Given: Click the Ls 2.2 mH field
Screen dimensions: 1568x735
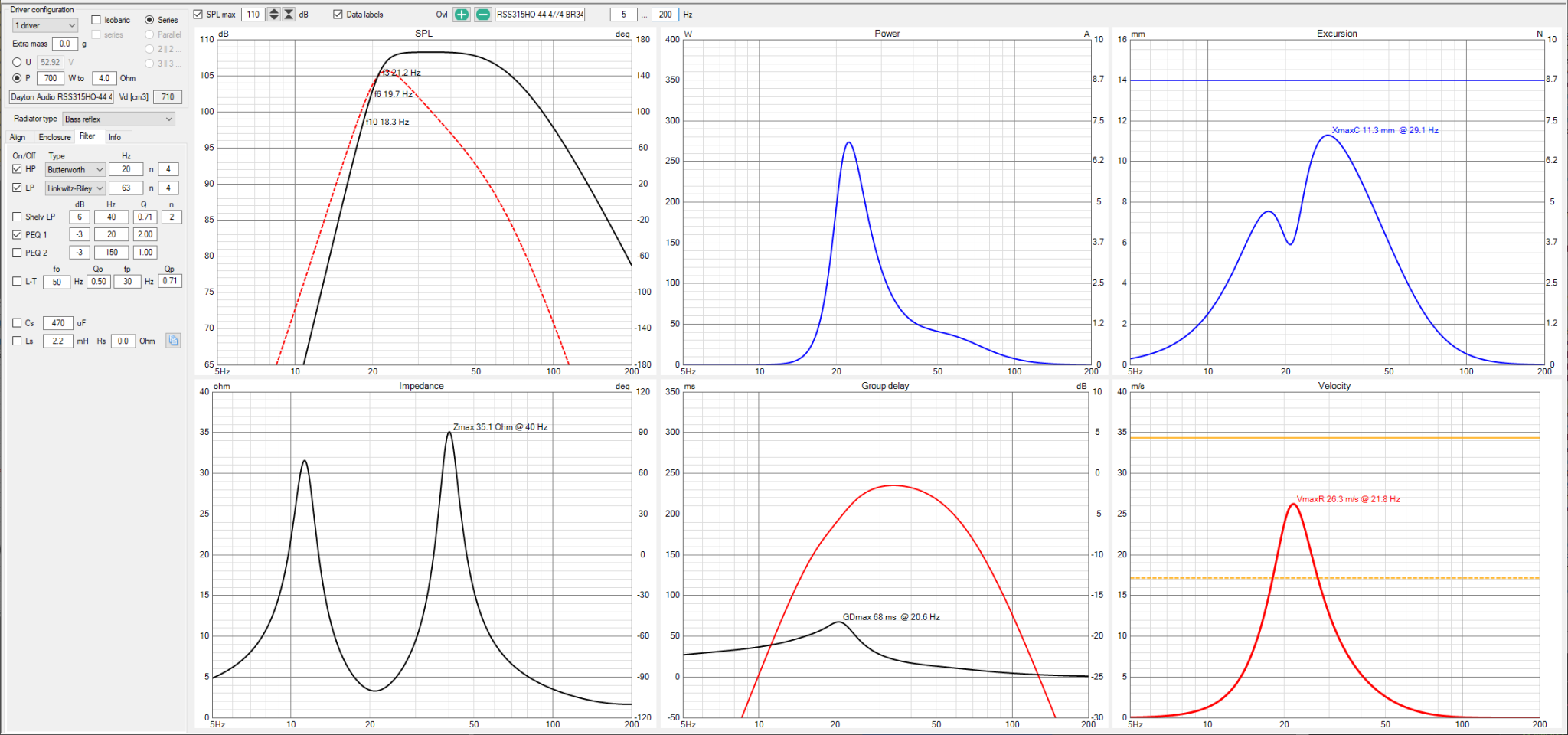Looking at the screenshot, I should coord(58,341).
